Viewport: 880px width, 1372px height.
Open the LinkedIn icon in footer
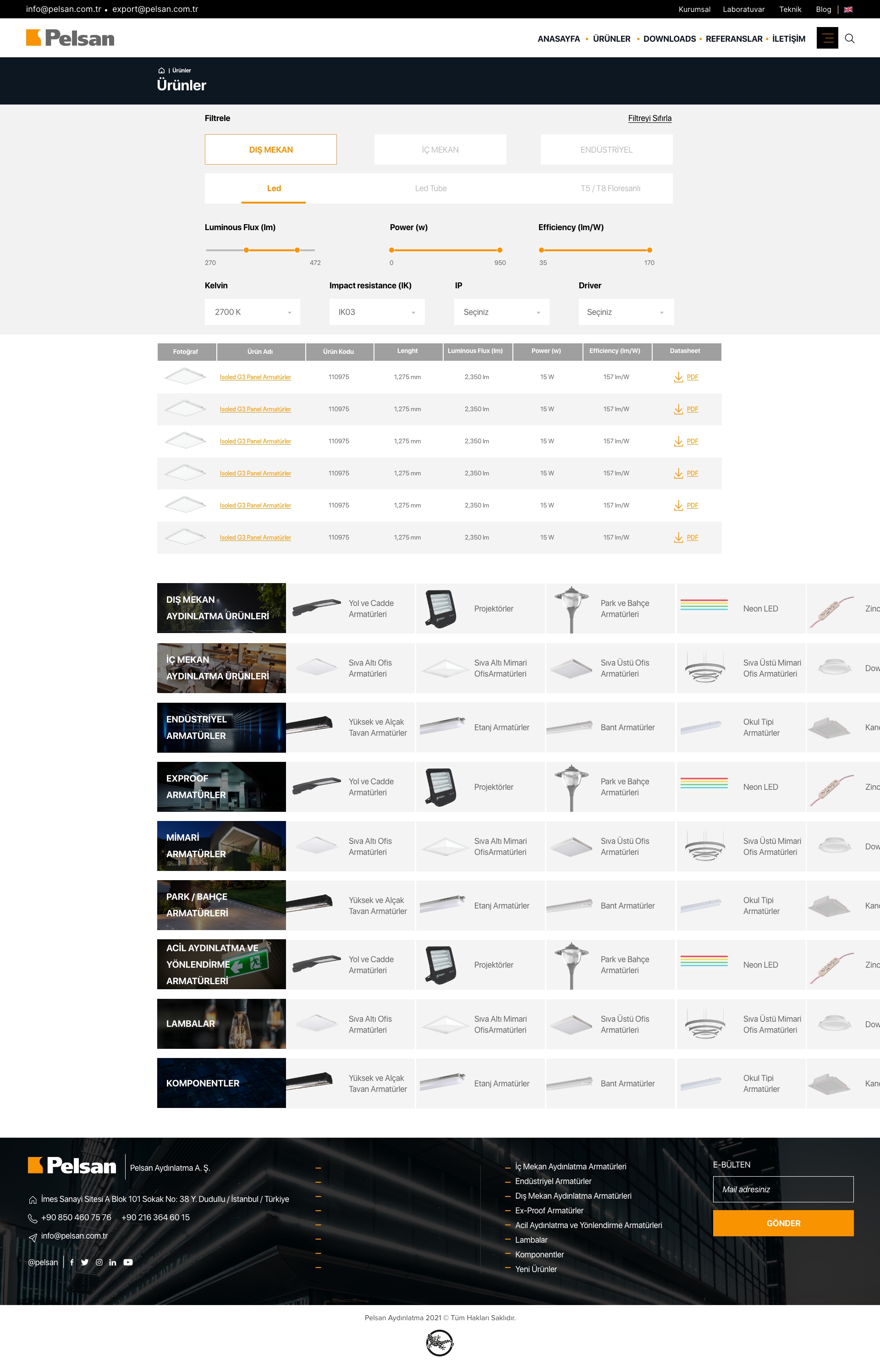tap(113, 1262)
